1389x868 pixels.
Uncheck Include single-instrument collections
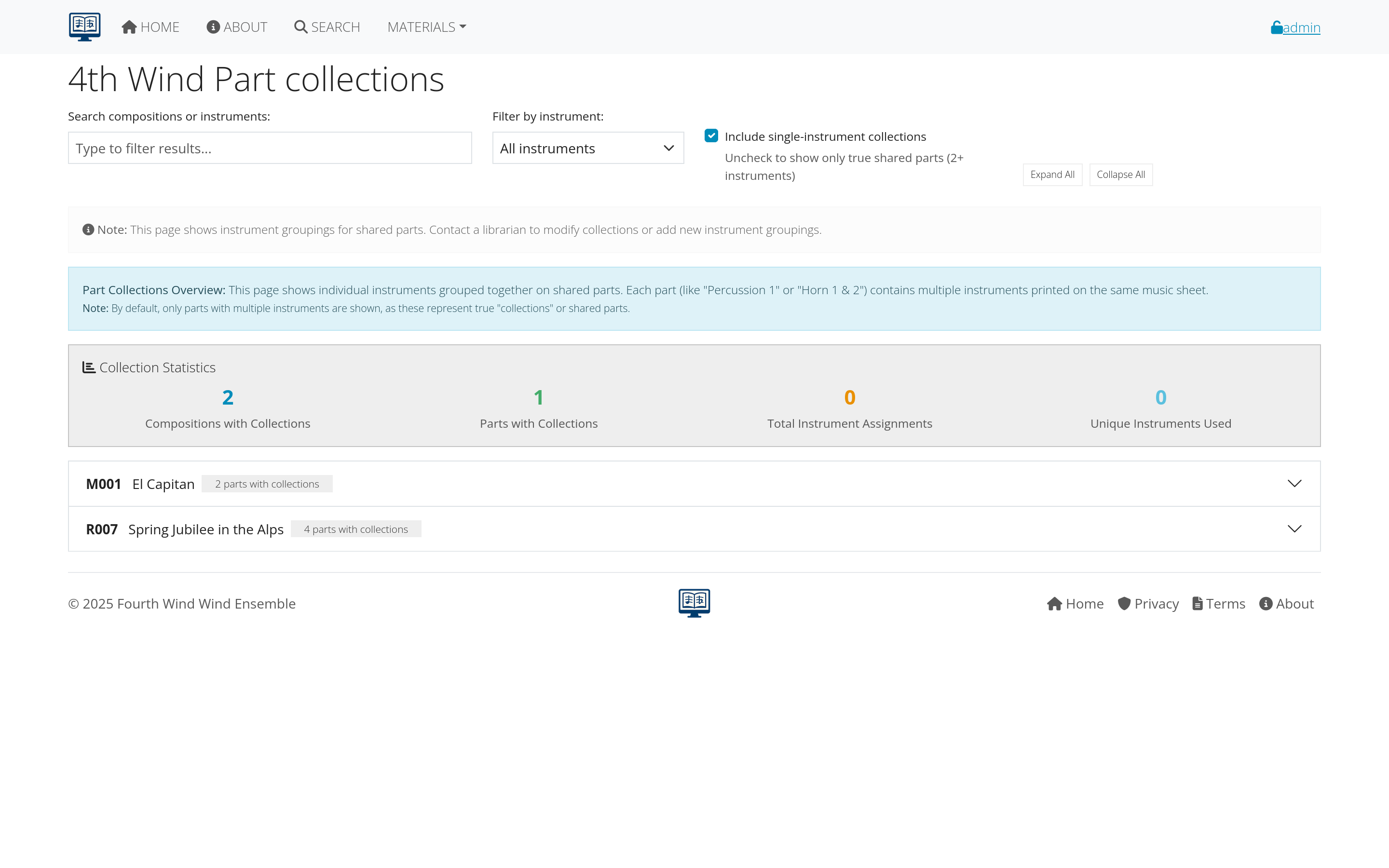(711, 136)
